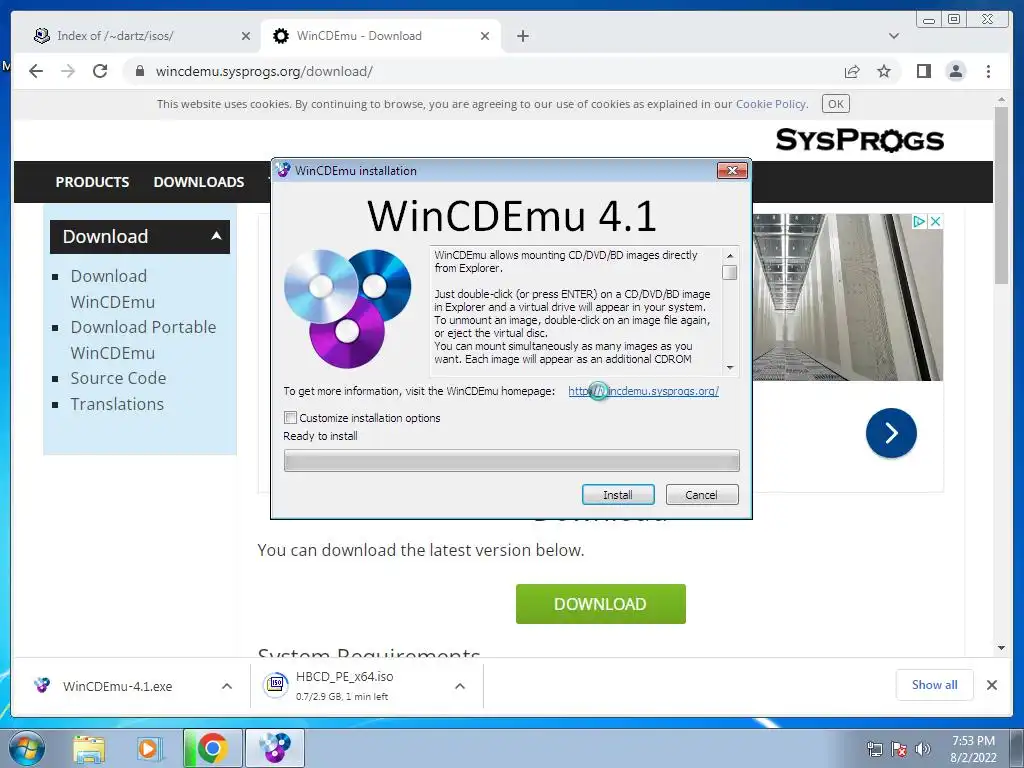The width and height of the screenshot is (1024, 768).
Task: Dismiss cookie notice with OK
Action: click(835, 104)
